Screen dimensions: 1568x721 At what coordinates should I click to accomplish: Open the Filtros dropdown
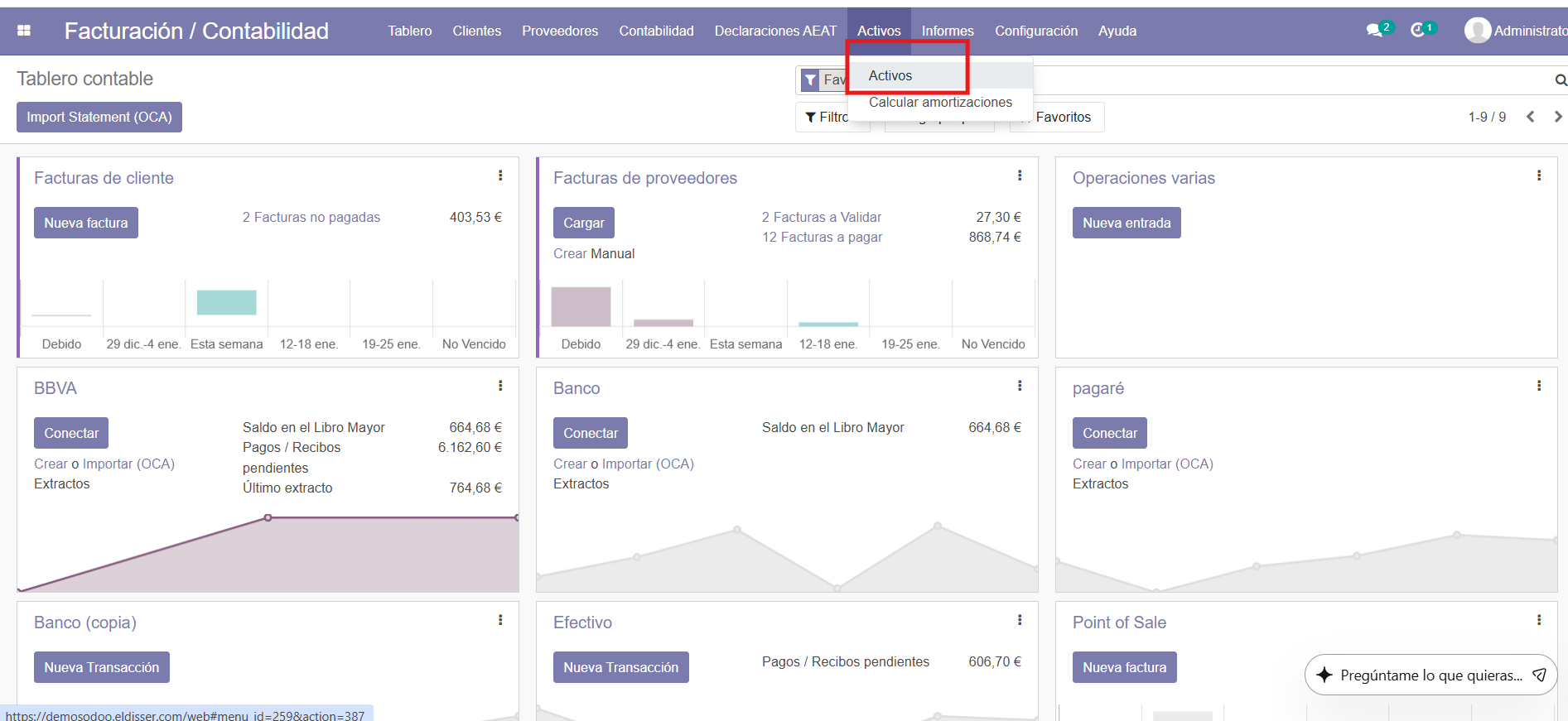click(x=827, y=118)
